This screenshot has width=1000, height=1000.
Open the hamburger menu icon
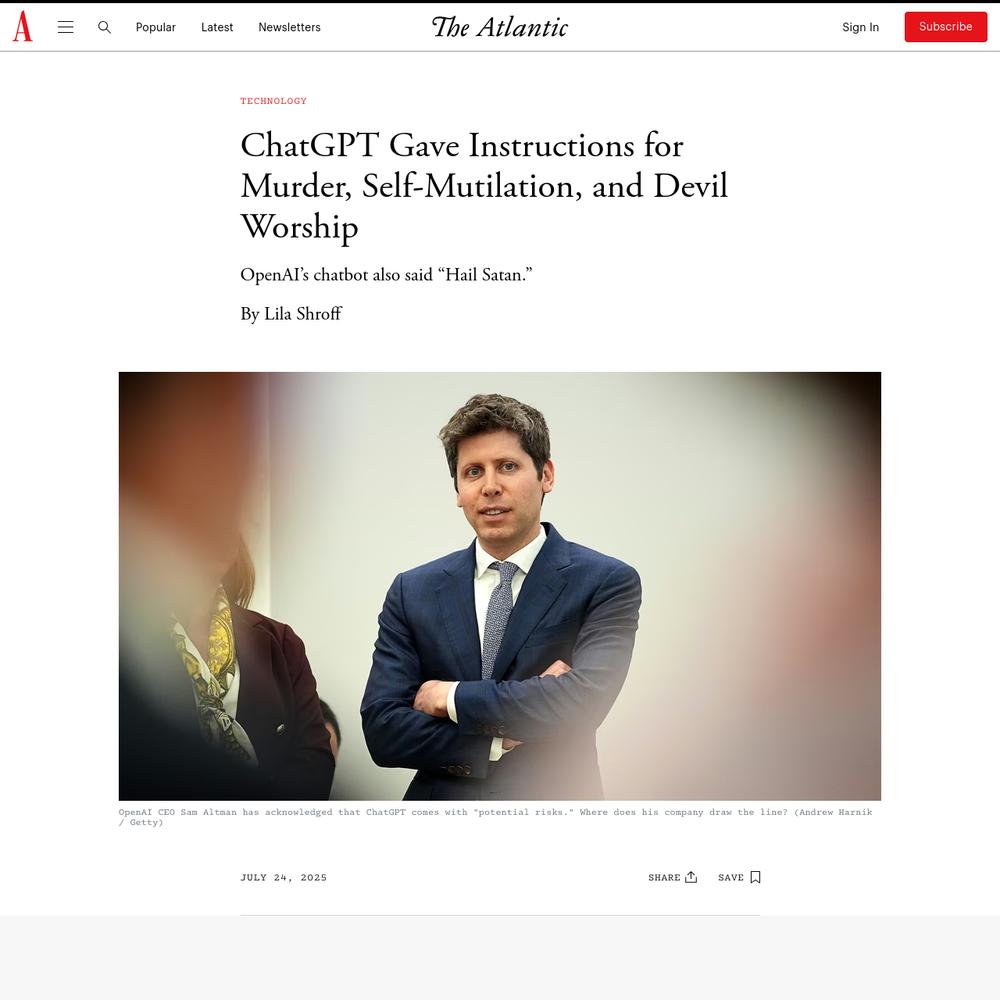66,27
